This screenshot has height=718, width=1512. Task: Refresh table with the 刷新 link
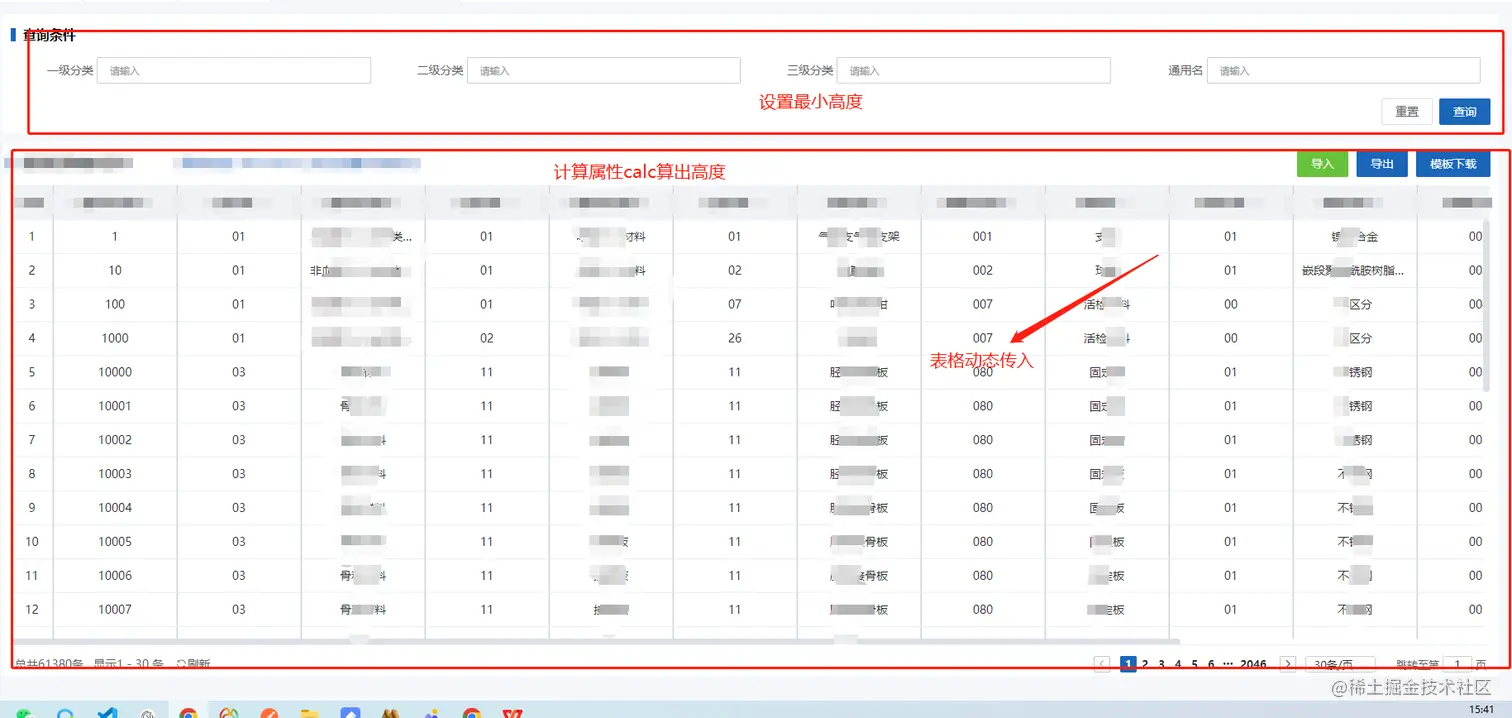pos(193,664)
